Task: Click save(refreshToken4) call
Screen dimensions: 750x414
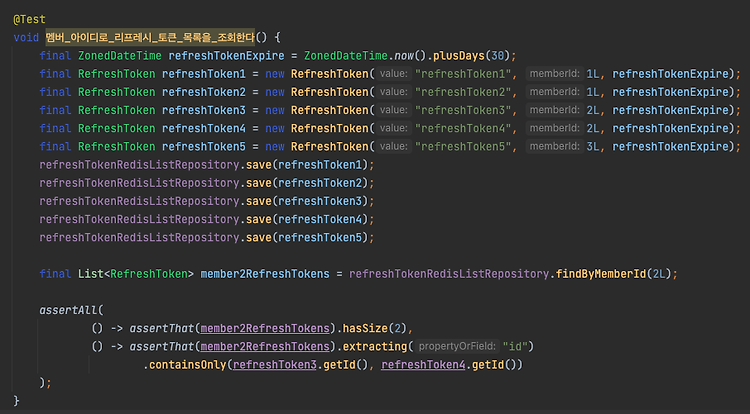Action: point(307,219)
